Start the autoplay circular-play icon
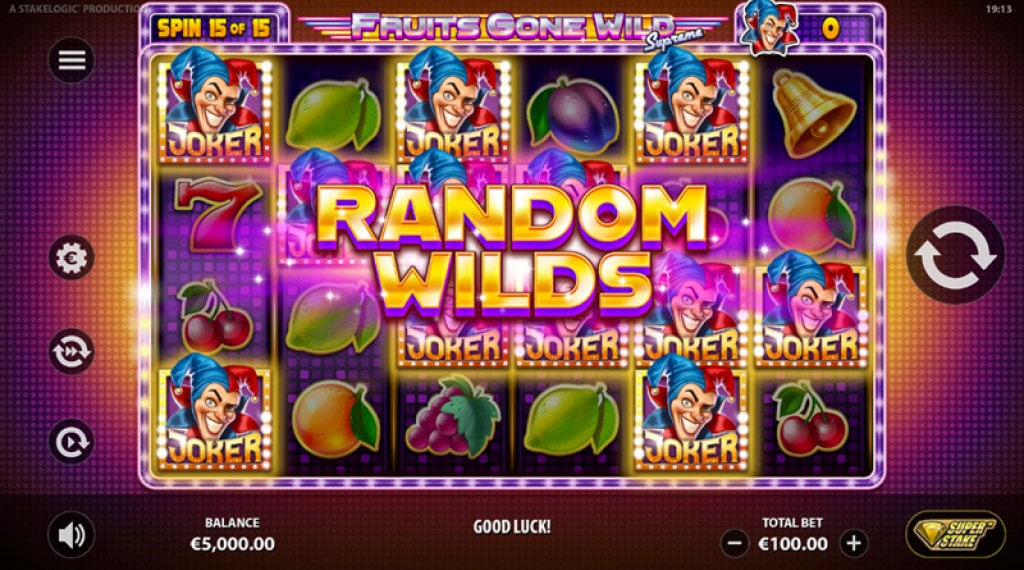 71,442
